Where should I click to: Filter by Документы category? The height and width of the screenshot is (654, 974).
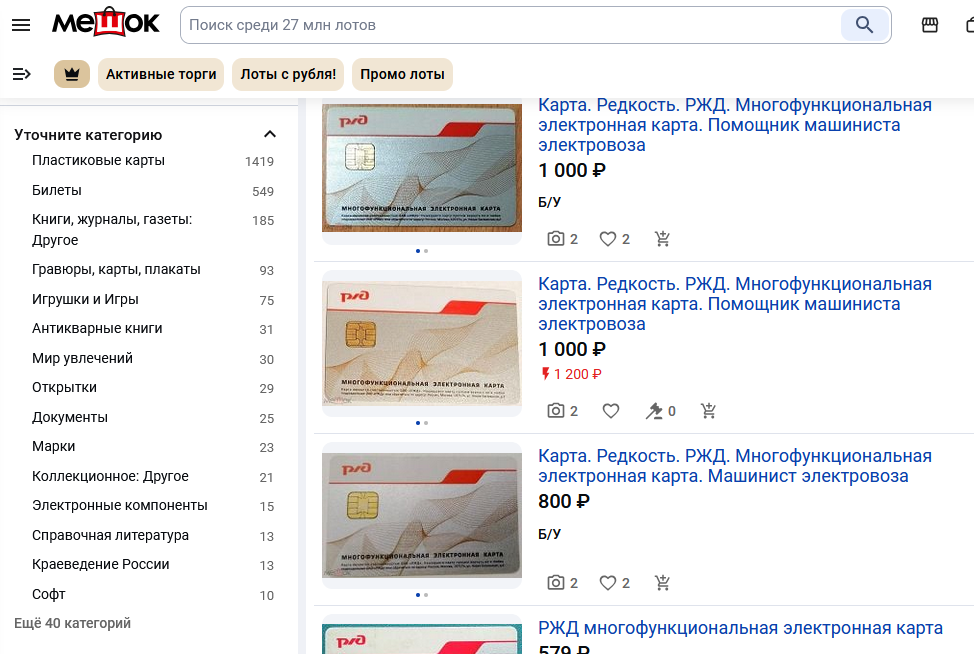pyautogui.click(x=70, y=417)
